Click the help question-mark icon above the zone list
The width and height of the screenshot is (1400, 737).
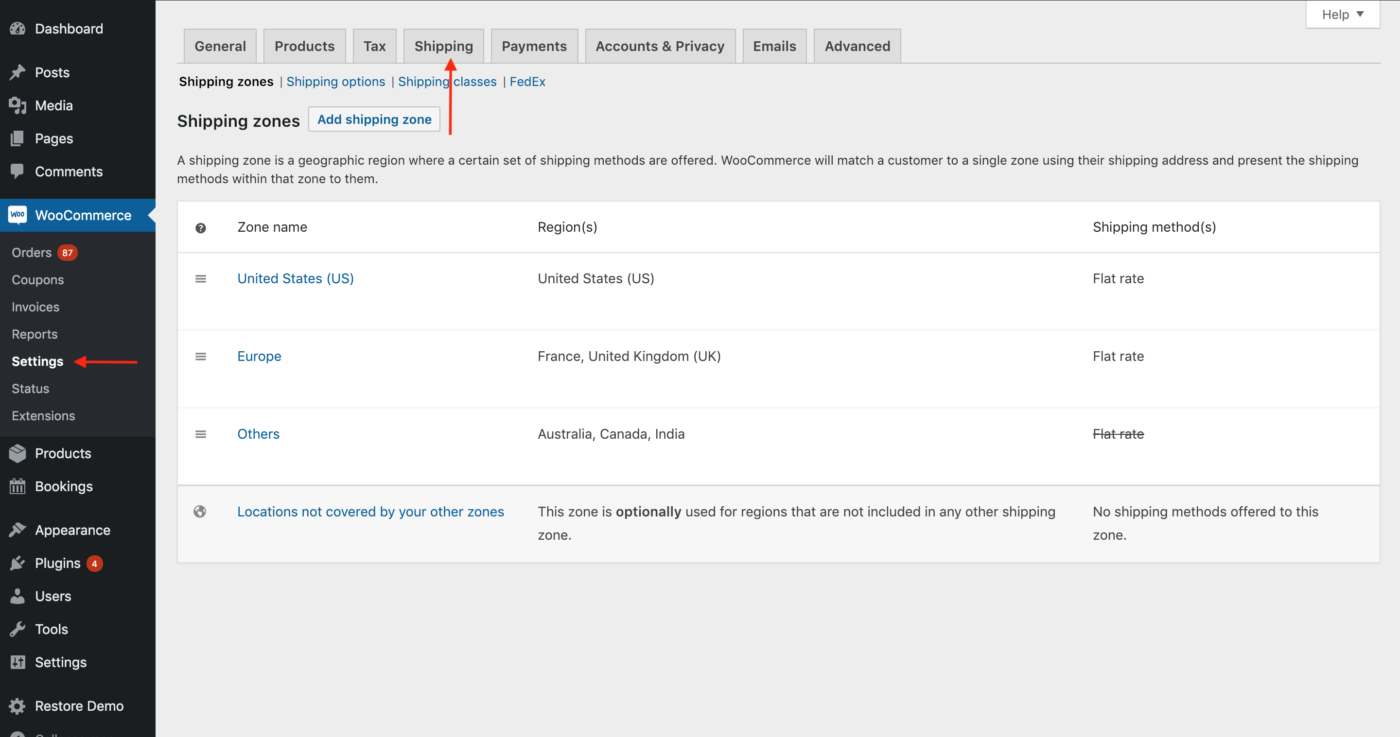(x=200, y=227)
